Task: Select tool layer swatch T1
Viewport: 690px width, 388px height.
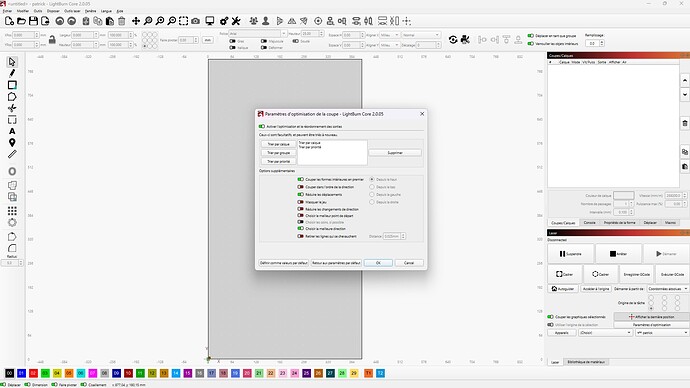Action: point(368,373)
